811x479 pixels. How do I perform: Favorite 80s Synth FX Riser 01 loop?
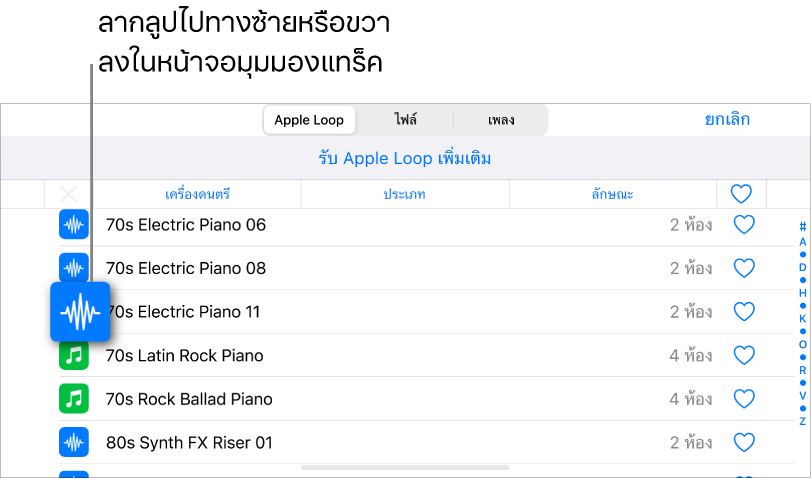[x=743, y=442]
